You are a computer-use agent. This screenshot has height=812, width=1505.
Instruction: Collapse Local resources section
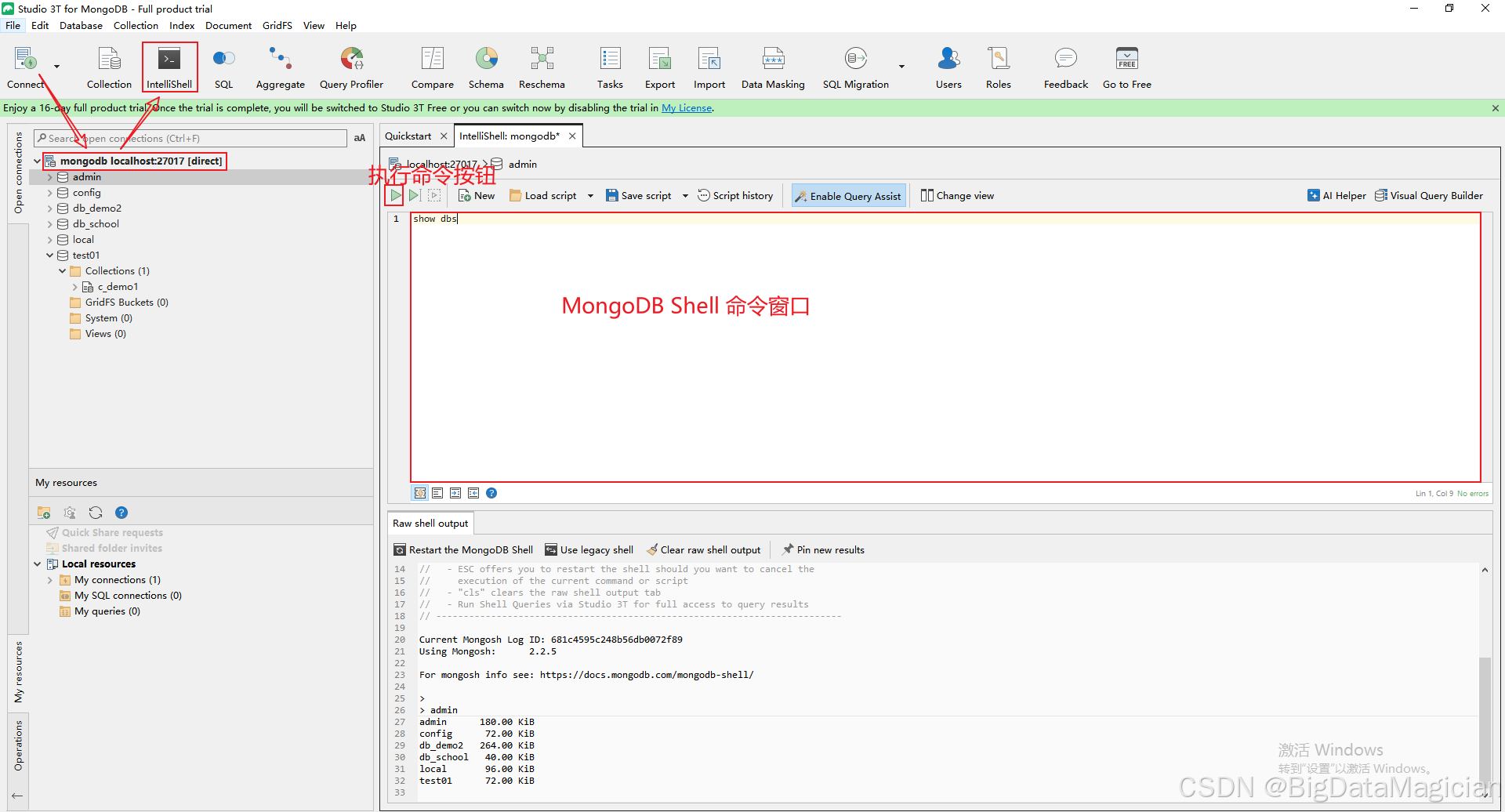(37, 564)
